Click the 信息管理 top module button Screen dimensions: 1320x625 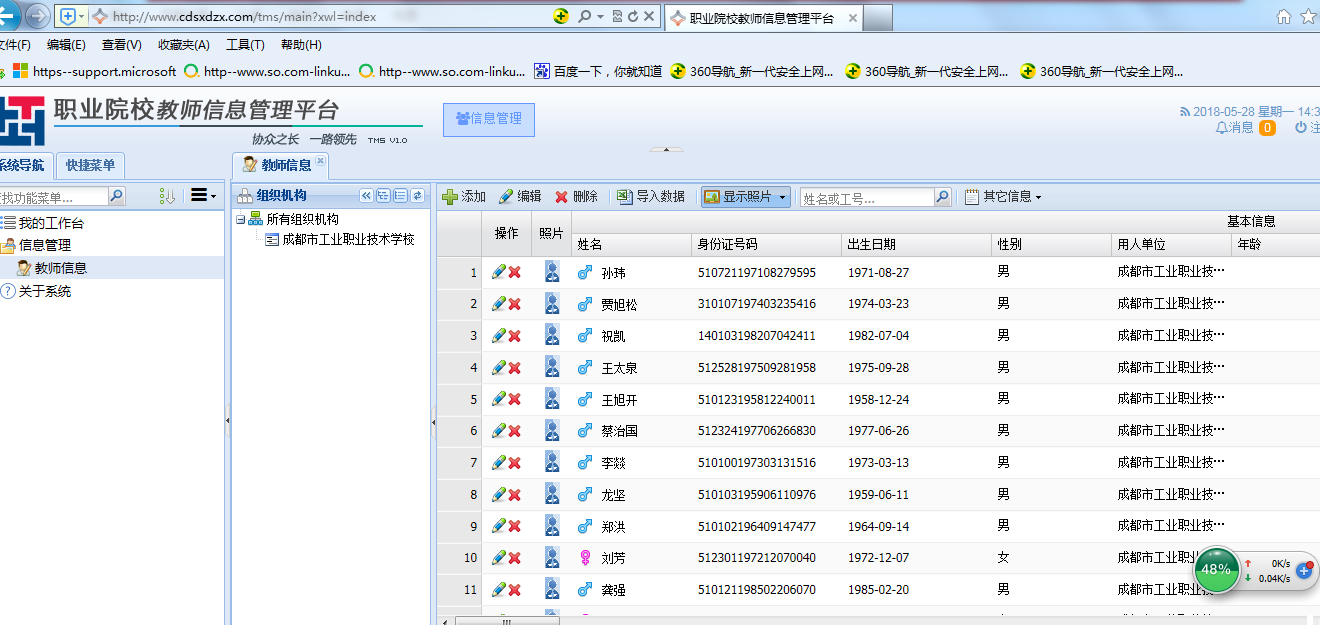(x=489, y=119)
